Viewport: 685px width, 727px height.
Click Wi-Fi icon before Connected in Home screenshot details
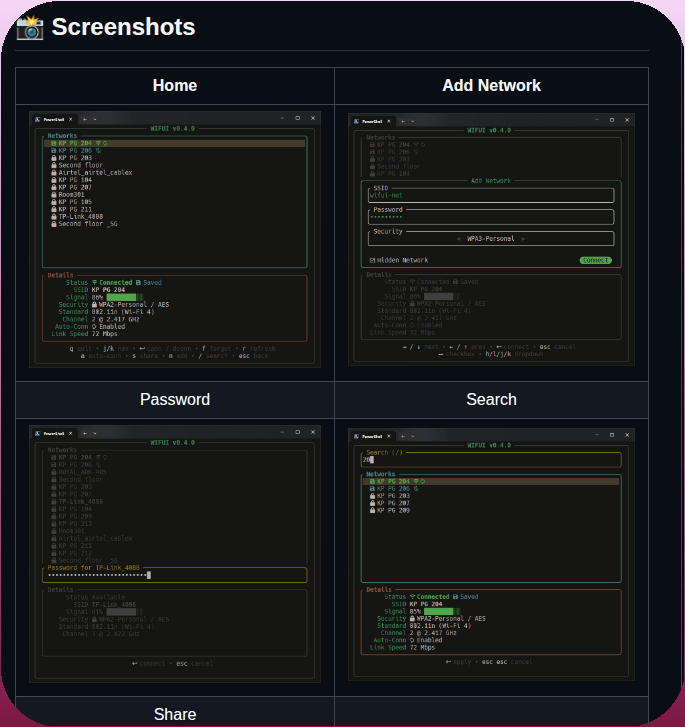click(x=95, y=282)
